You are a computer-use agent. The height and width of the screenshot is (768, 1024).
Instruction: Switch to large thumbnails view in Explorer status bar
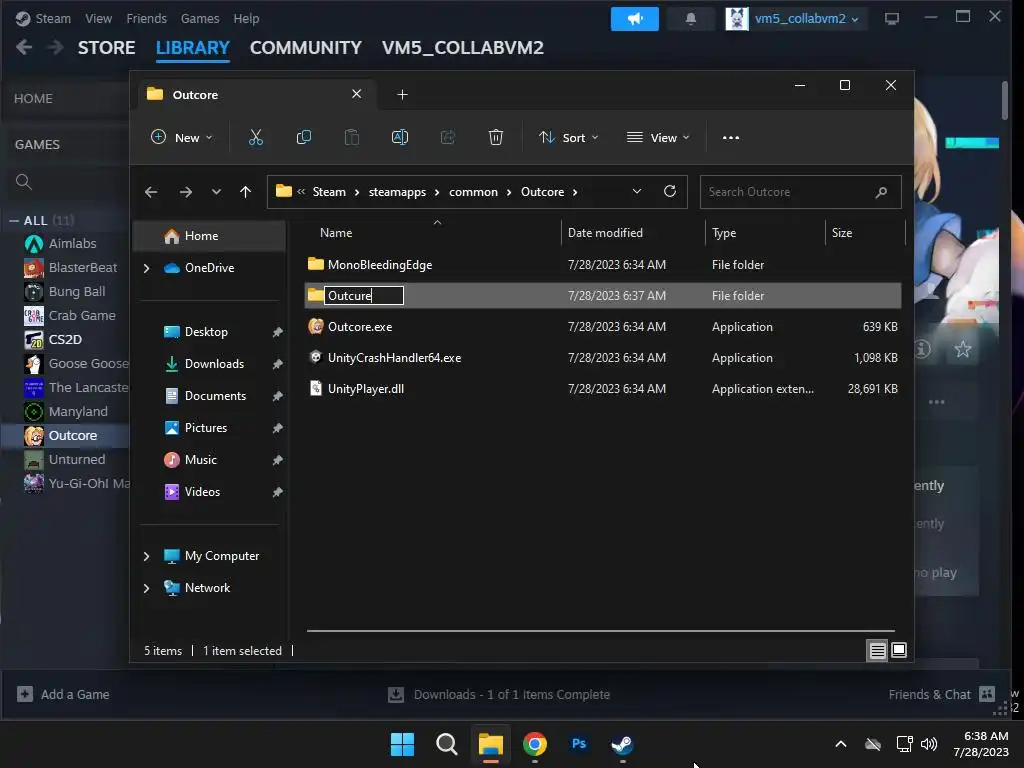click(899, 650)
